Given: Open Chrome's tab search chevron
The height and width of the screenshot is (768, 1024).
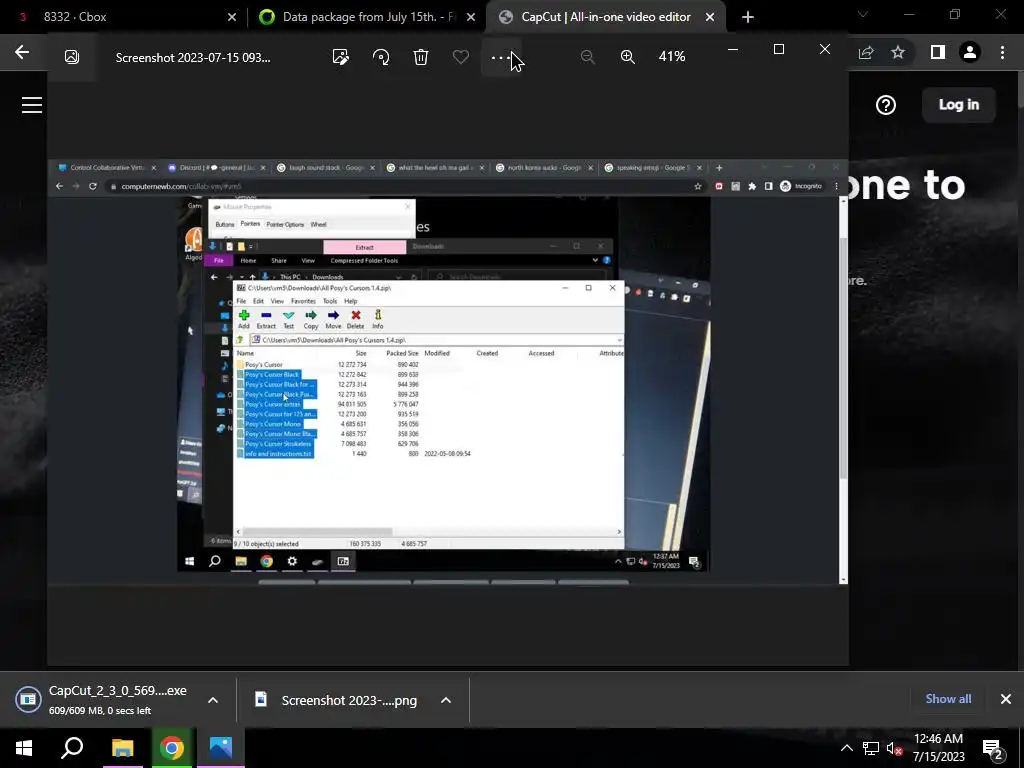Looking at the screenshot, I should point(862,14).
